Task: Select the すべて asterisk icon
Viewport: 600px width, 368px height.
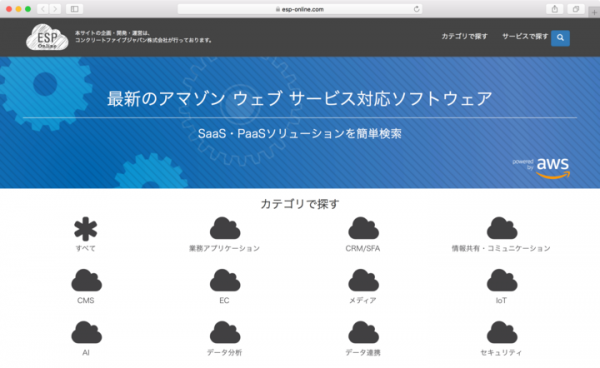Action: 85,229
